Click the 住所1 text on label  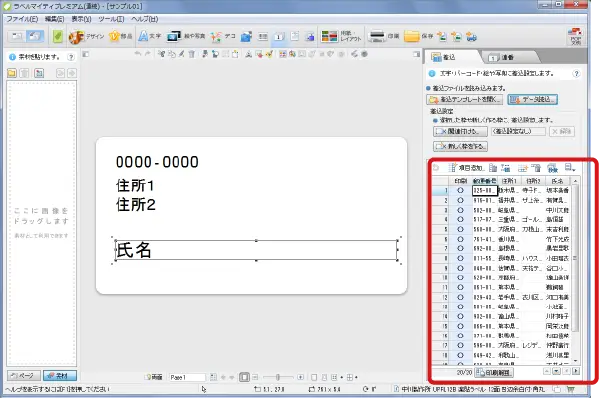point(135,186)
